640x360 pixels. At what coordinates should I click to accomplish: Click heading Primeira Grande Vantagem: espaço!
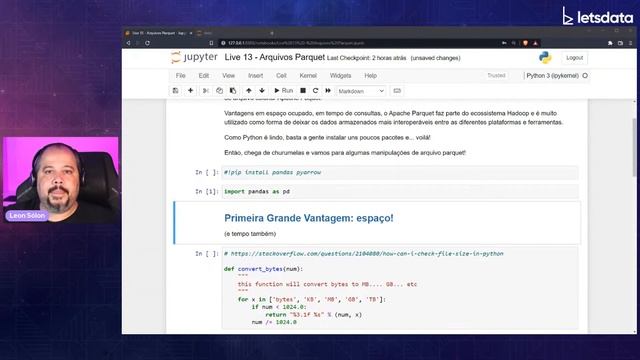pyautogui.click(x=309, y=218)
